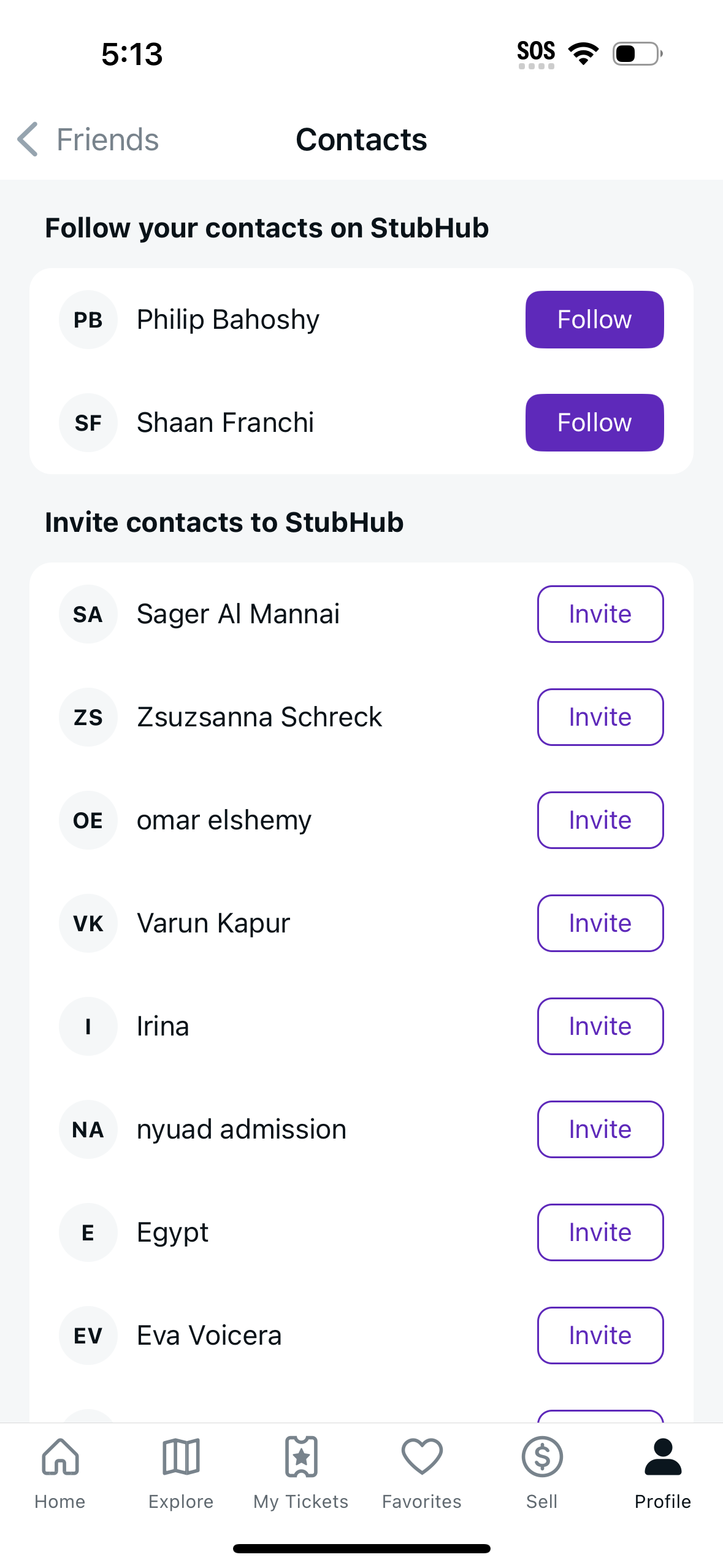The height and width of the screenshot is (1568, 723).
Task: Invite Sager Al Mannai
Action: 600,614
